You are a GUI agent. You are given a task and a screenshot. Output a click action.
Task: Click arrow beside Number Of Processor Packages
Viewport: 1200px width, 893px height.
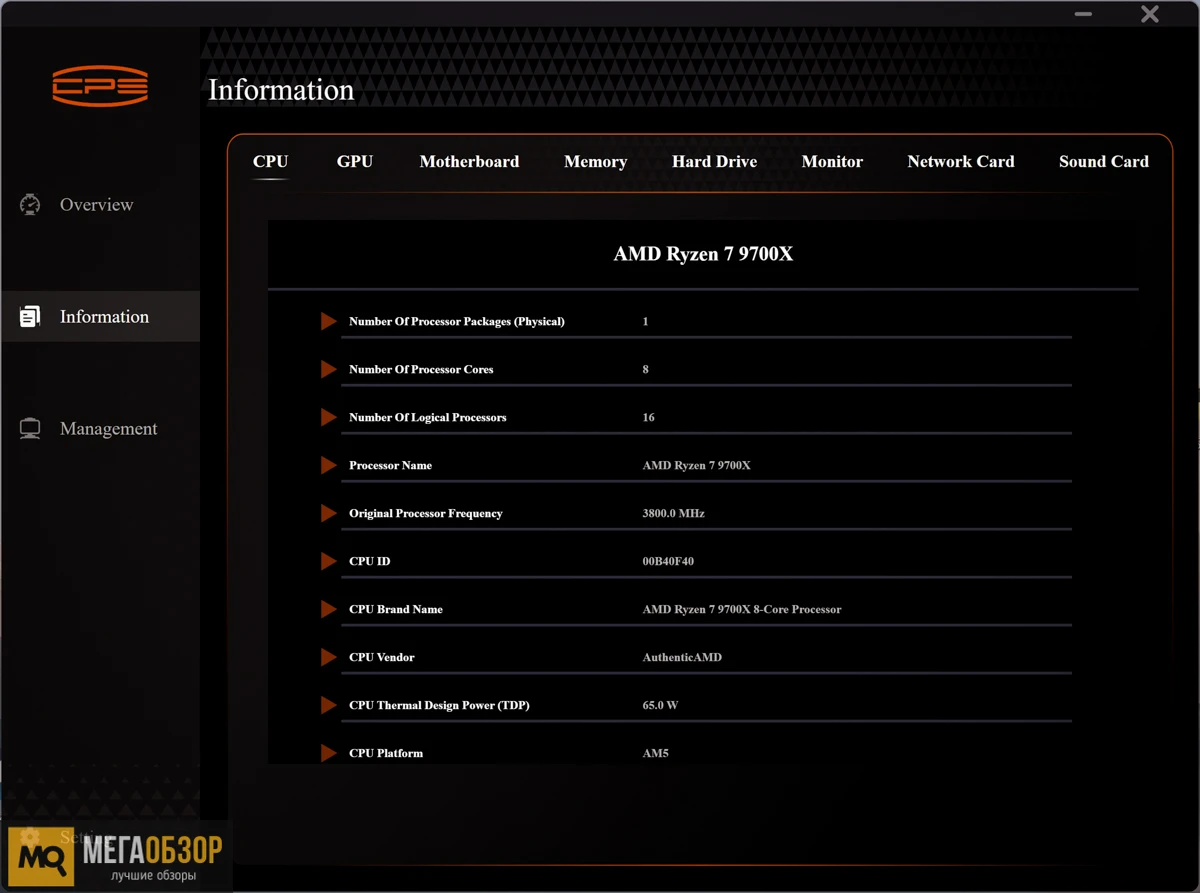(328, 321)
